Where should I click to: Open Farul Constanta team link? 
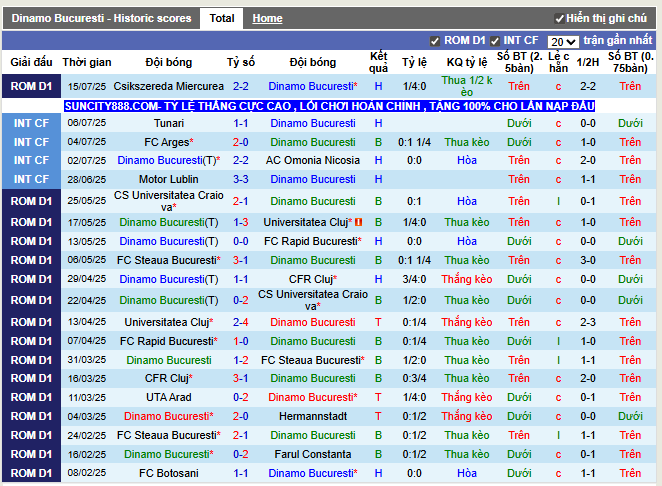click(x=313, y=454)
